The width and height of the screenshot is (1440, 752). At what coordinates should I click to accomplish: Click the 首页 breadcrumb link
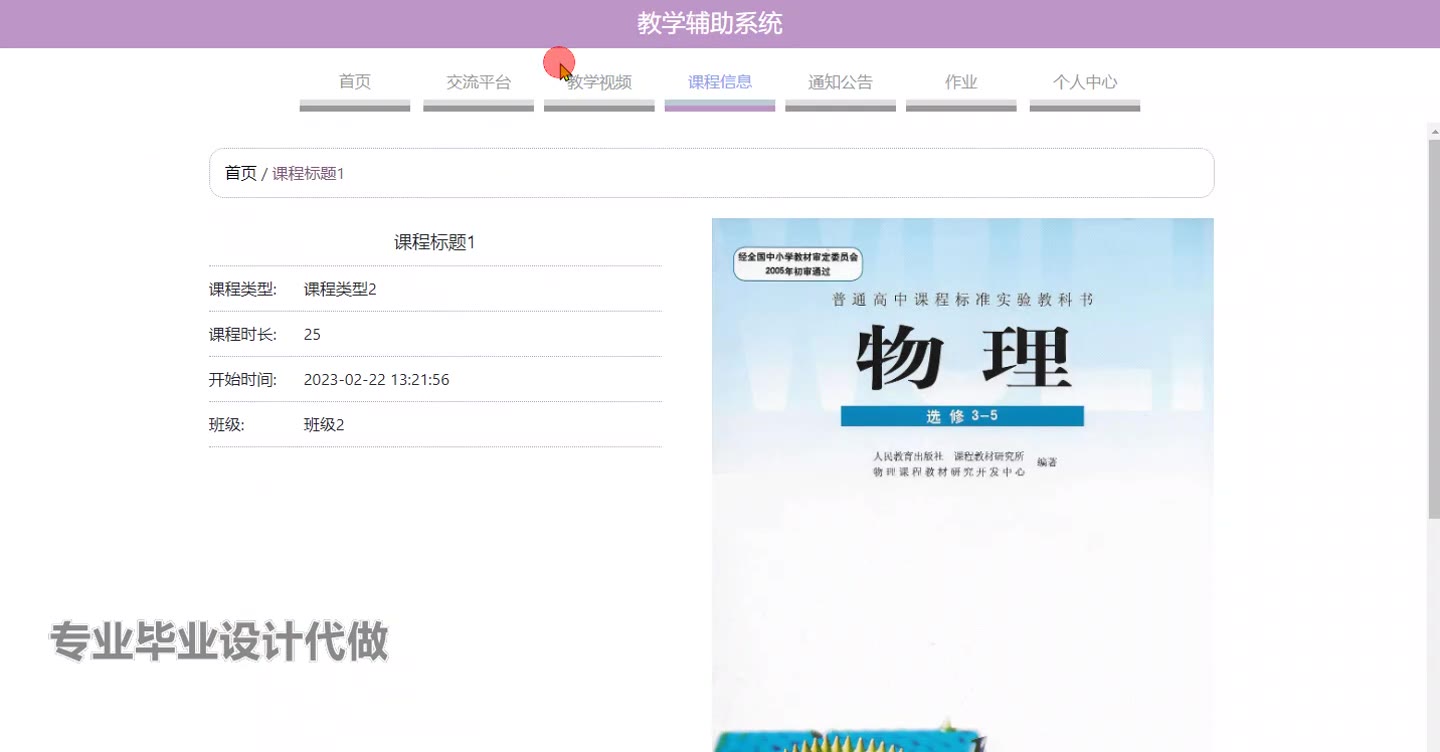coord(241,173)
